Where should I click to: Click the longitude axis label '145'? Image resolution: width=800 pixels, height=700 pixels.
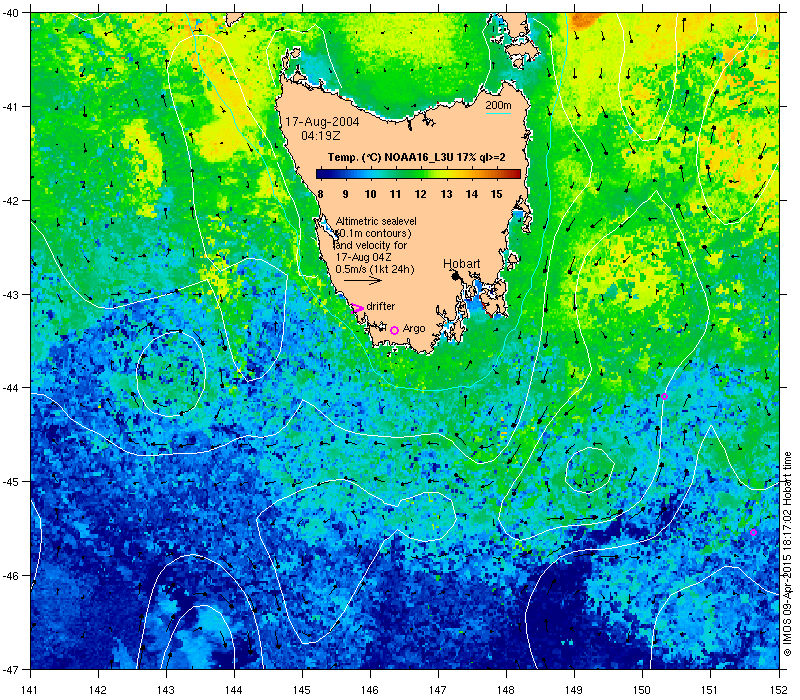[302, 690]
